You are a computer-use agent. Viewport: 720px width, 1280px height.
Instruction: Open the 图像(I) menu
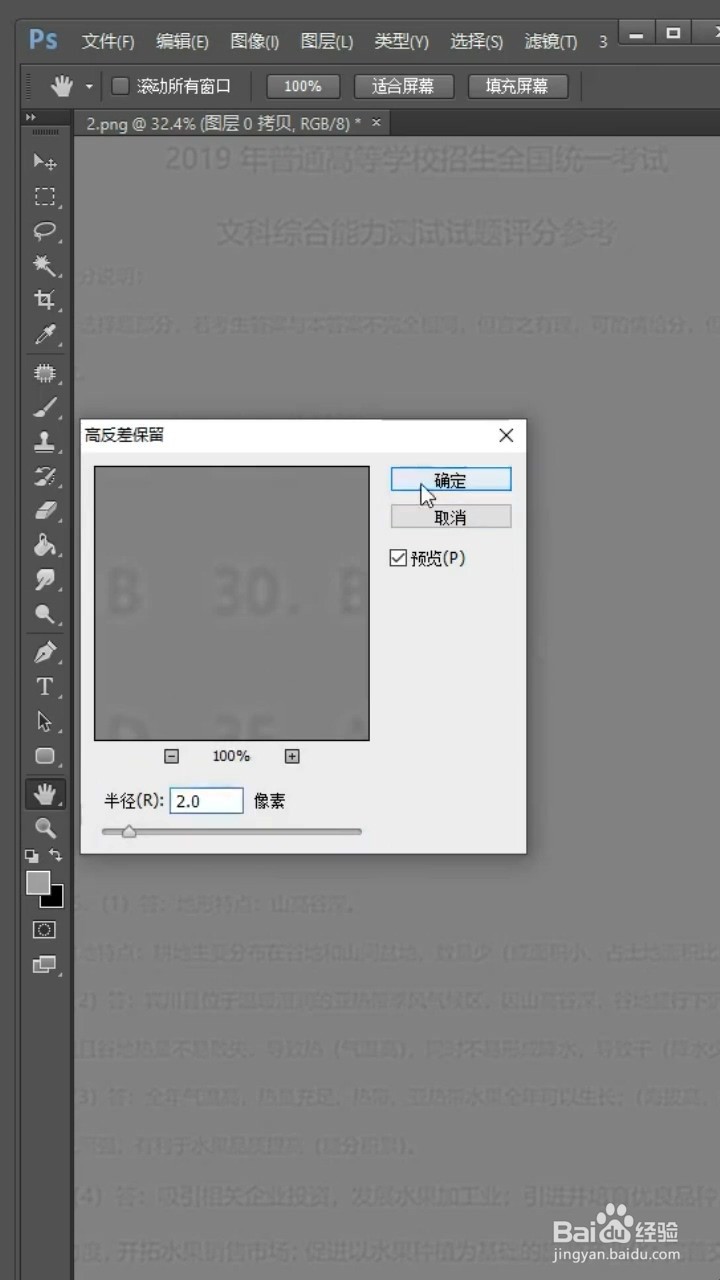tap(255, 41)
